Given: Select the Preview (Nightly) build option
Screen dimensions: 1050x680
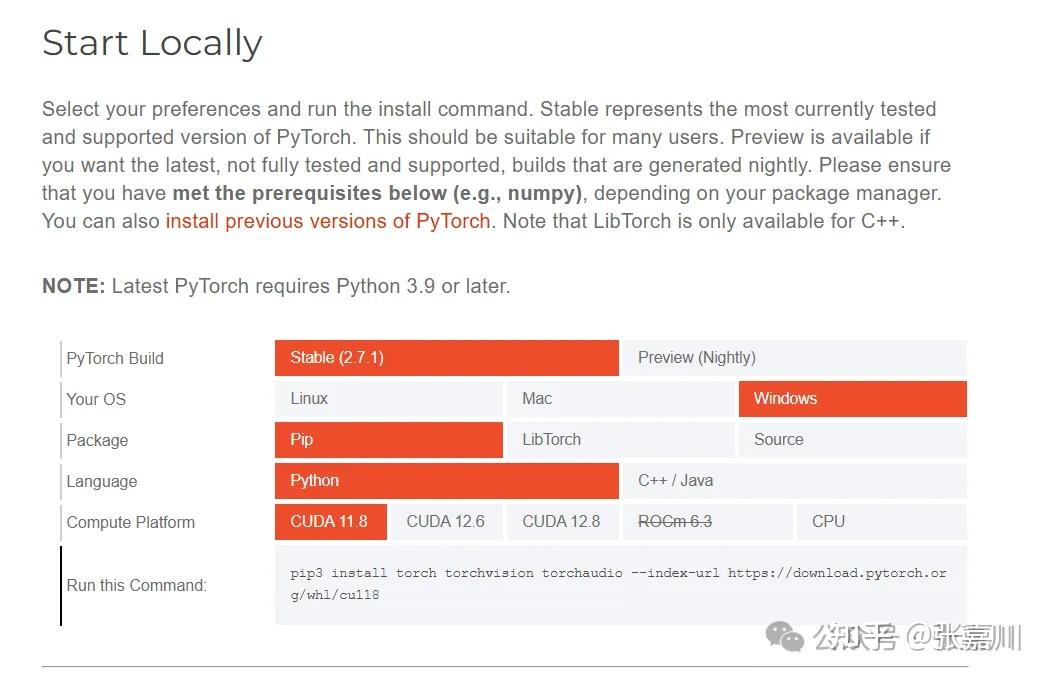Looking at the screenshot, I should pos(793,357).
